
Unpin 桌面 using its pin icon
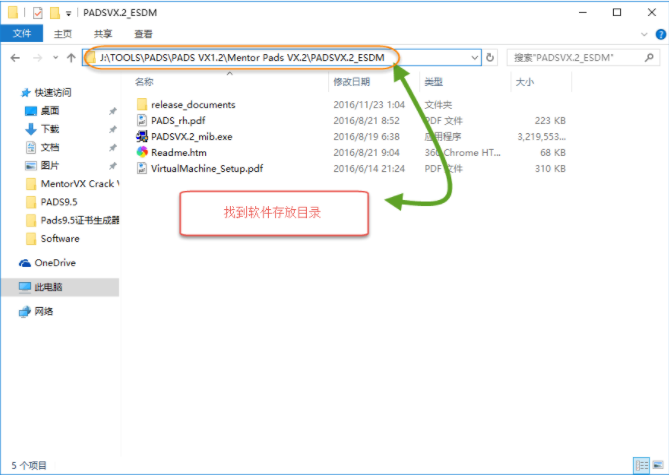click(113, 111)
